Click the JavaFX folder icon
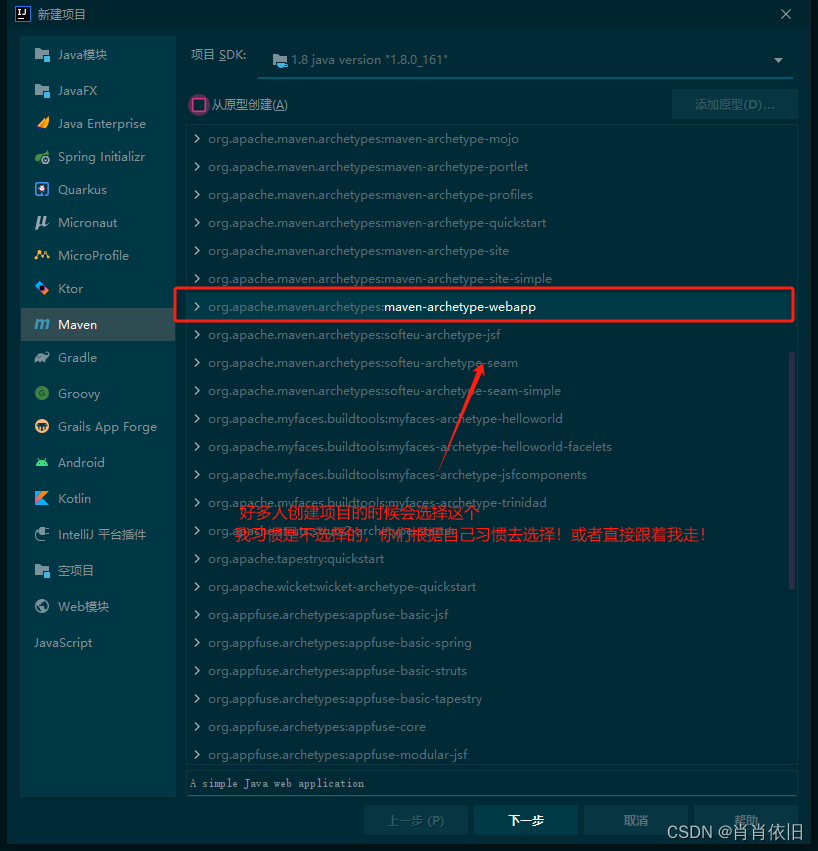This screenshot has width=818, height=851. [x=42, y=90]
